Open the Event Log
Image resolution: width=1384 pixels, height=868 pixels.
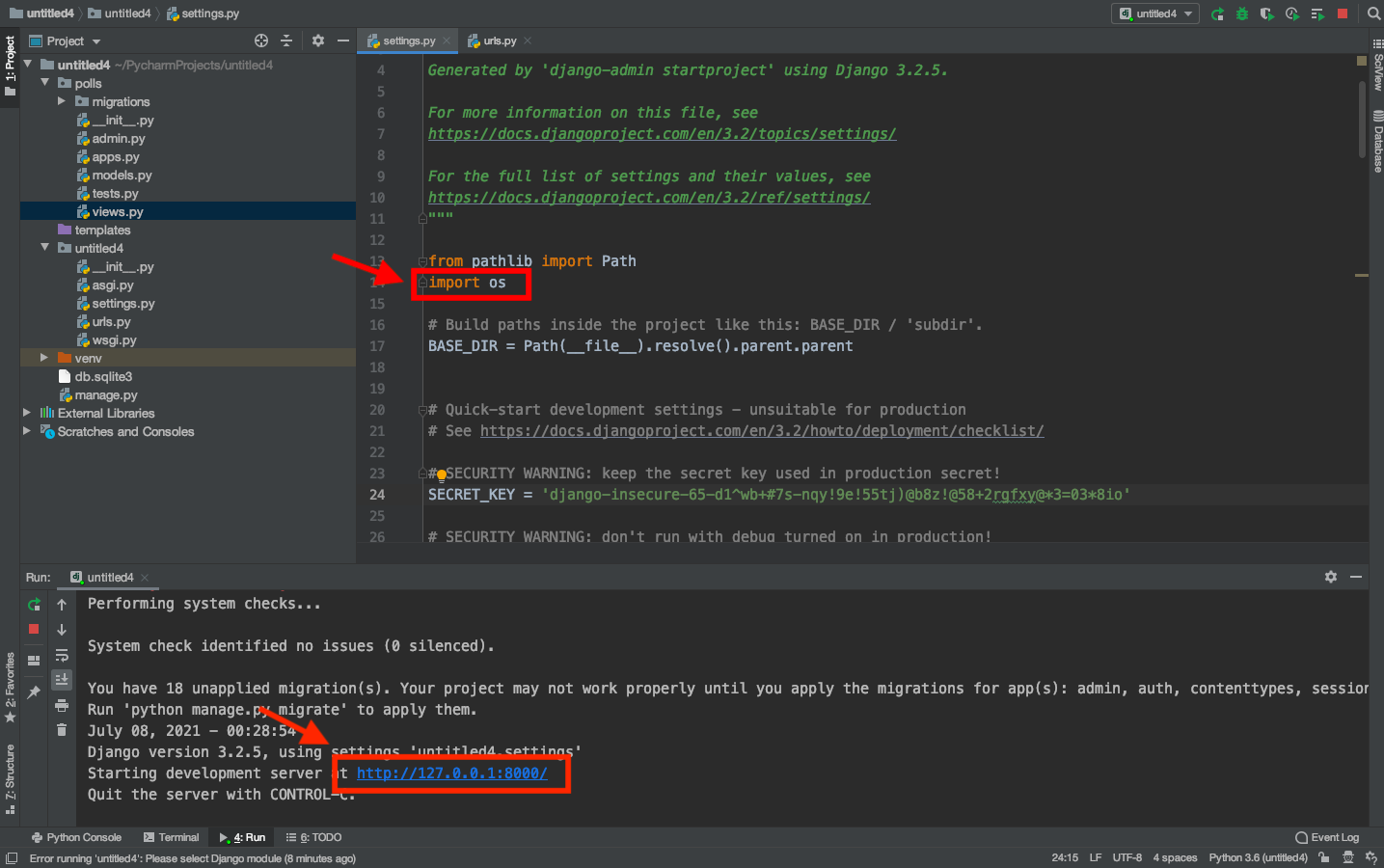1327,837
